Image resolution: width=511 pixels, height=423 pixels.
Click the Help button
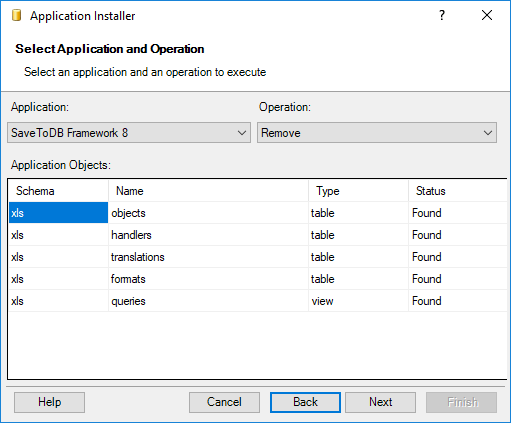click(49, 402)
